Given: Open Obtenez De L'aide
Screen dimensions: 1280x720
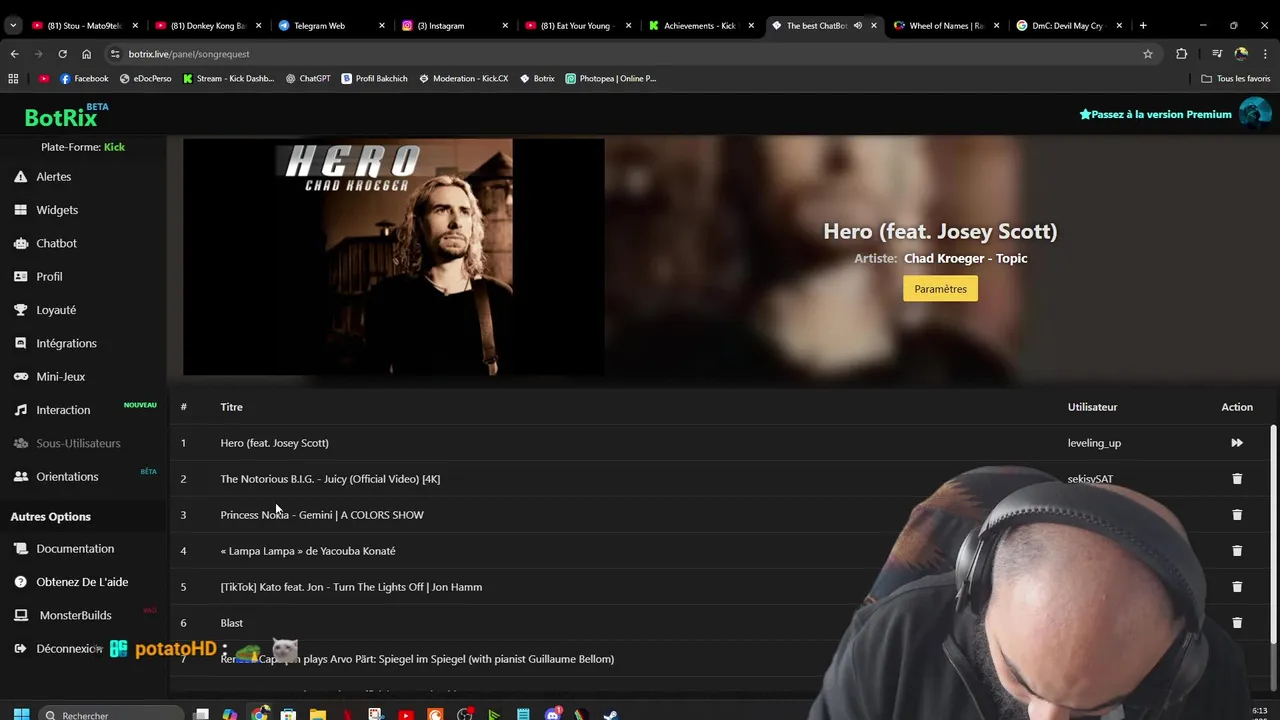Looking at the screenshot, I should [x=82, y=582].
